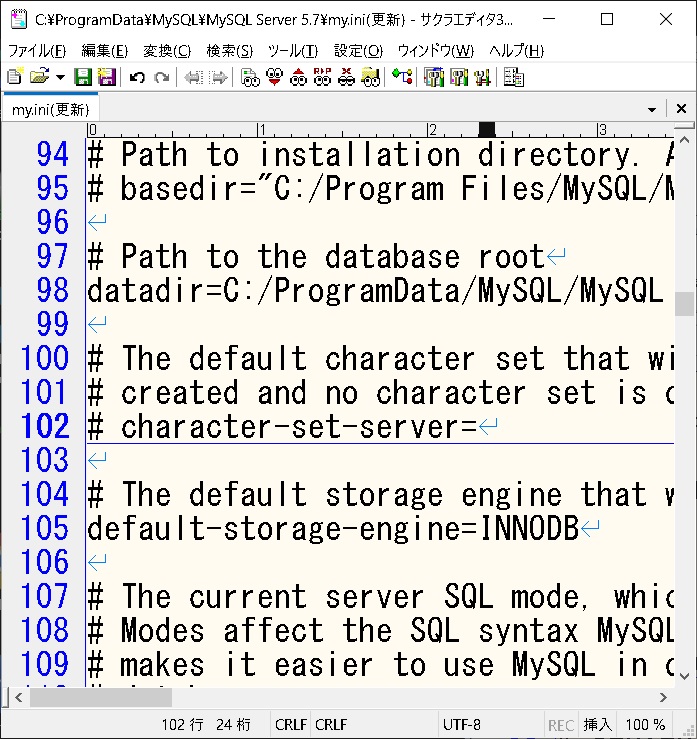The height and width of the screenshot is (739, 697).
Task: Click the vertical scrollbar thumb
Action: (685, 304)
